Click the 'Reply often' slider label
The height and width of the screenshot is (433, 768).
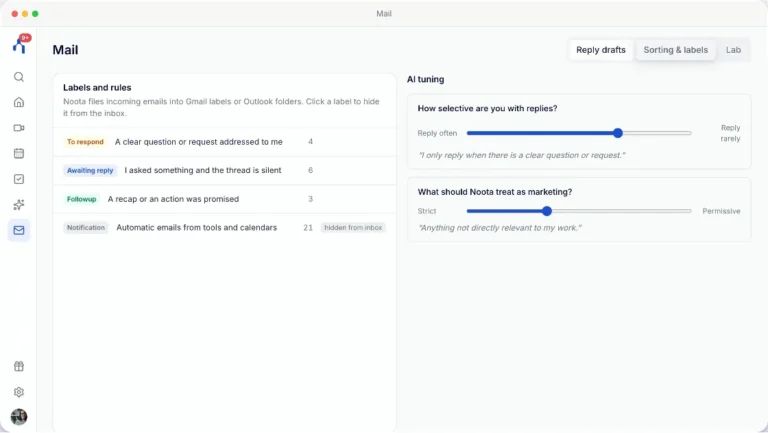pyautogui.click(x=437, y=133)
